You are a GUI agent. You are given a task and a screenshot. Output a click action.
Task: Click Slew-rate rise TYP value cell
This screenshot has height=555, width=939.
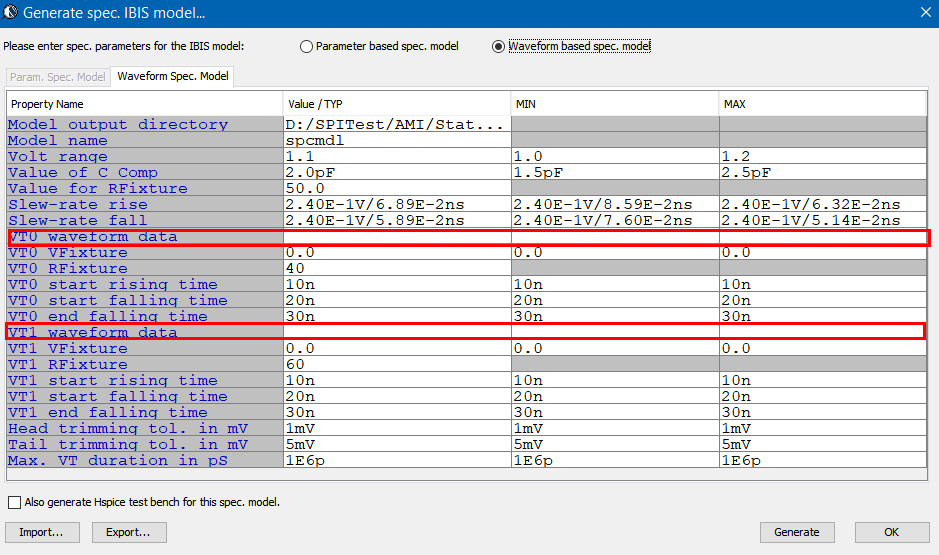(x=396, y=205)
